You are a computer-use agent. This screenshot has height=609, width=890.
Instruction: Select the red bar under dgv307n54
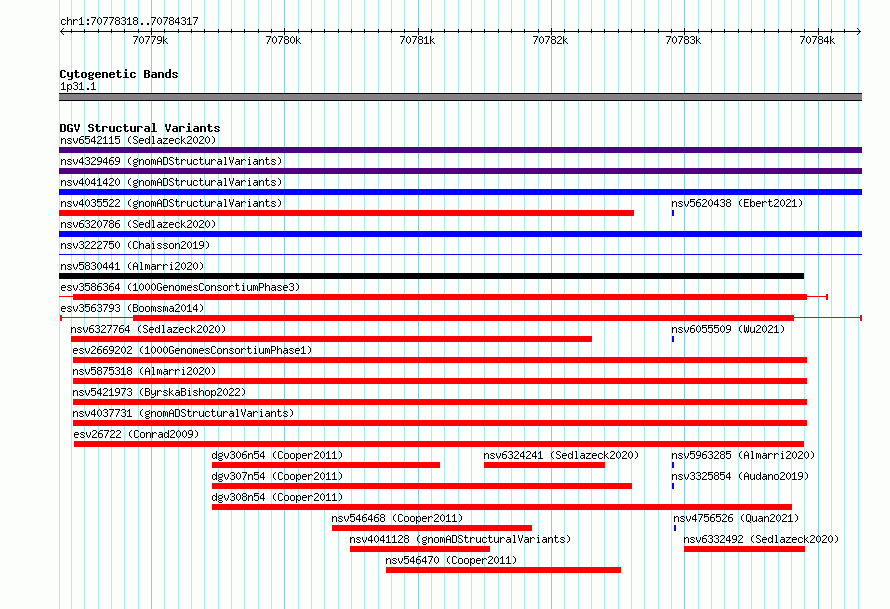coord(422,486)
